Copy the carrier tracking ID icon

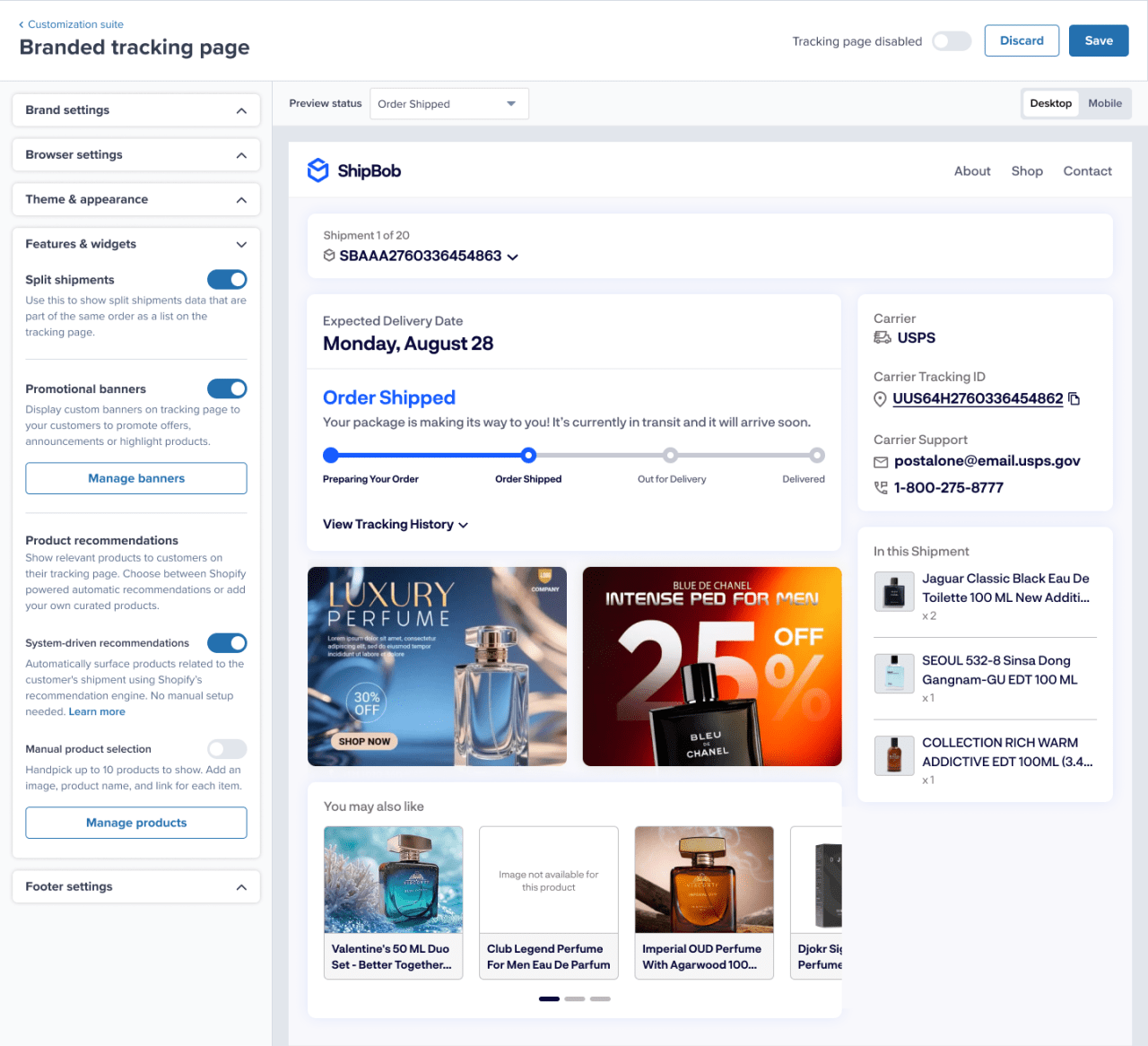(x=1074, y=399)
